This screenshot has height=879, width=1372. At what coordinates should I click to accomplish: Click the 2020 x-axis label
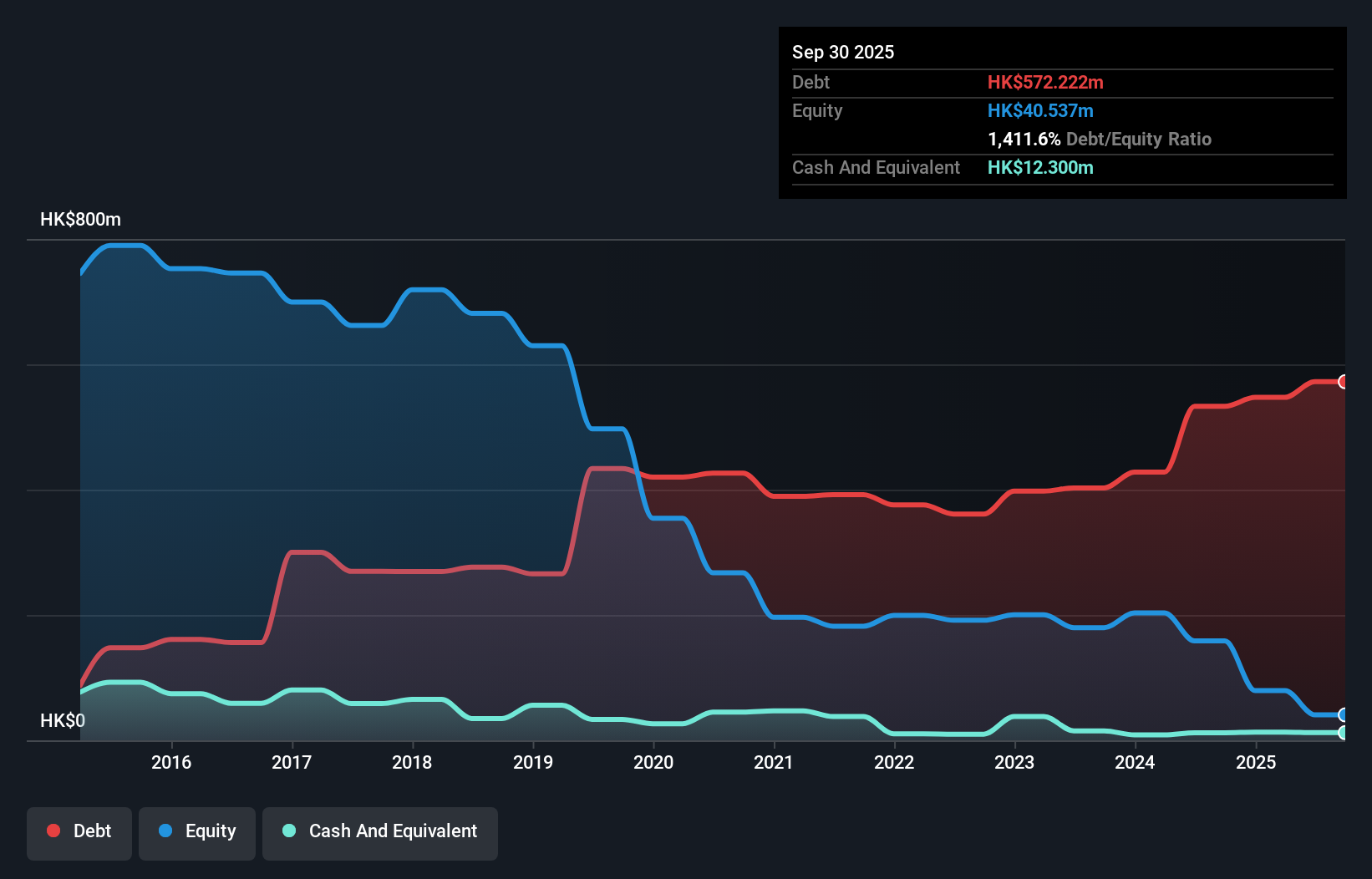click(653, 762)
